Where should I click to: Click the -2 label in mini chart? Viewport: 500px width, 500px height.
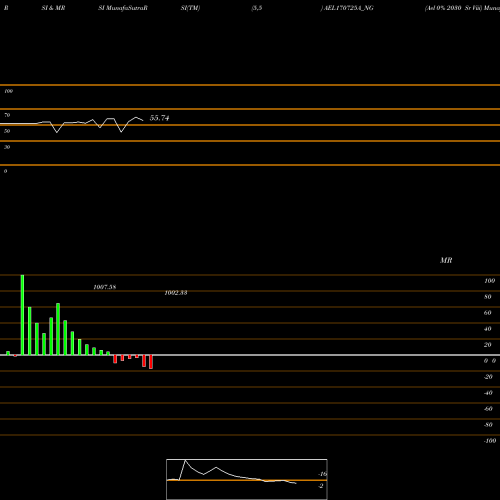pos(321,486)
